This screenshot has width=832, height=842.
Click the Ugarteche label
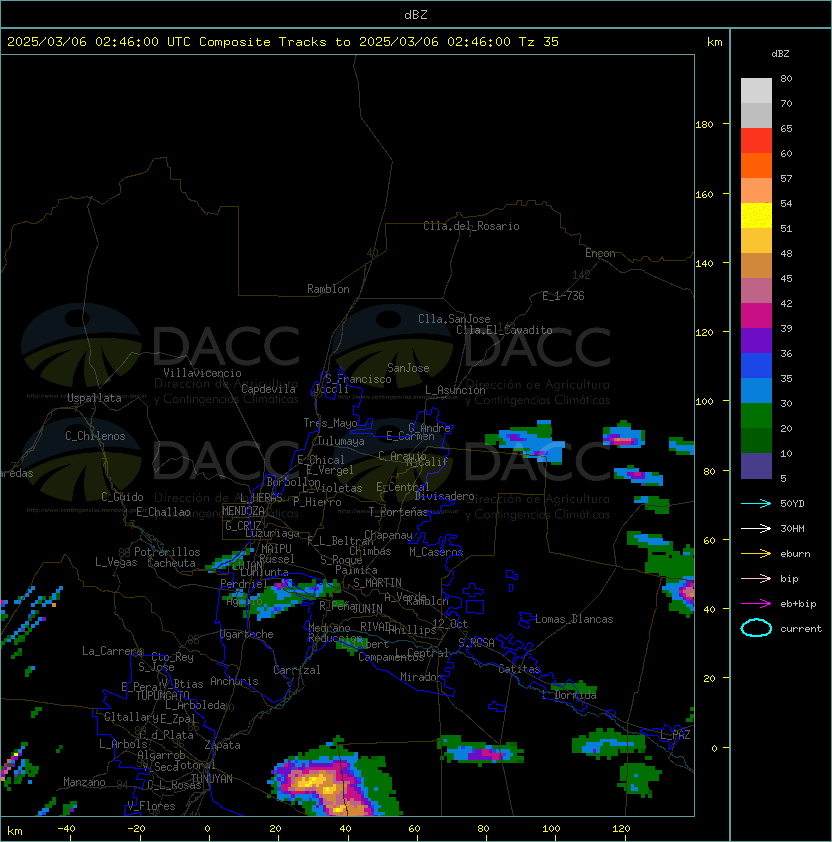pyautogui.click(x=247, y=634)
